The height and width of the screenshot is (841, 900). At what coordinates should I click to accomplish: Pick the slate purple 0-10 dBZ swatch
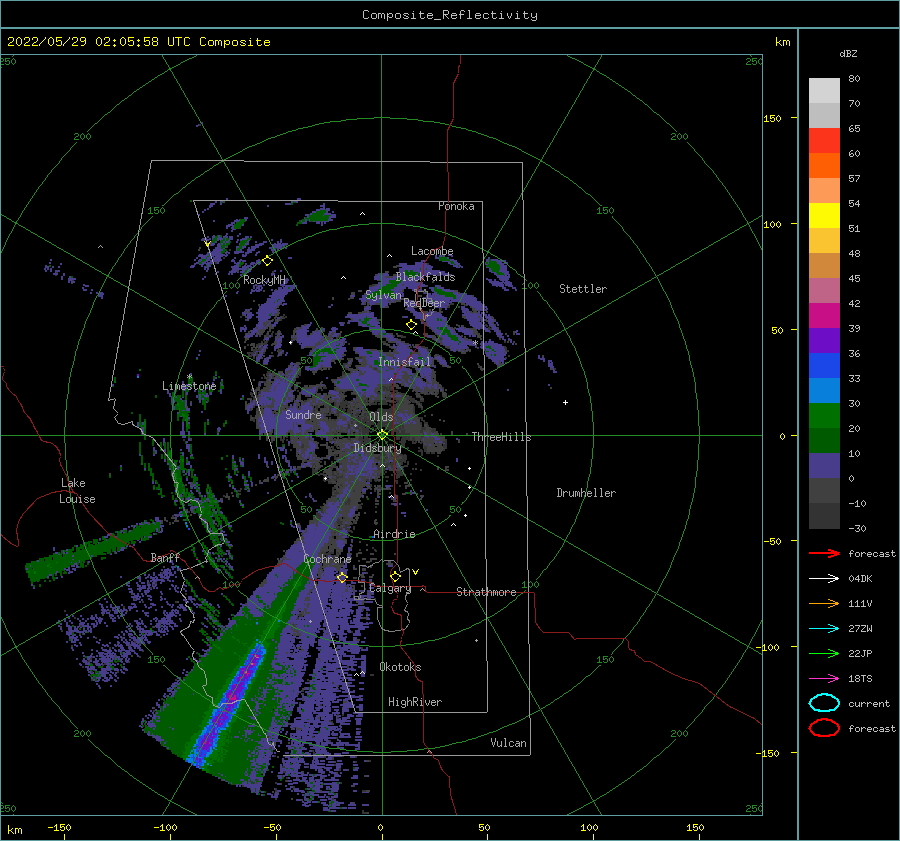(x=824, y=466)
